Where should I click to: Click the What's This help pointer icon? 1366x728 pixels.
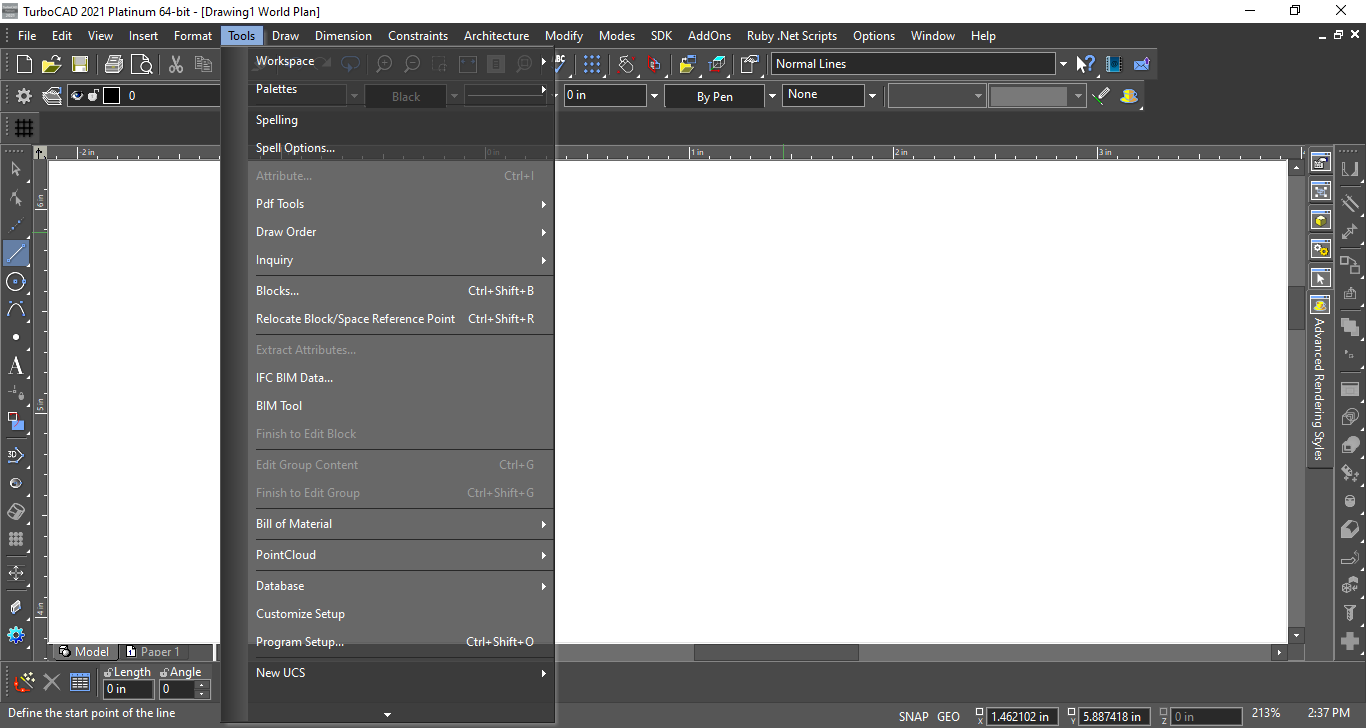pos(1085,64)
